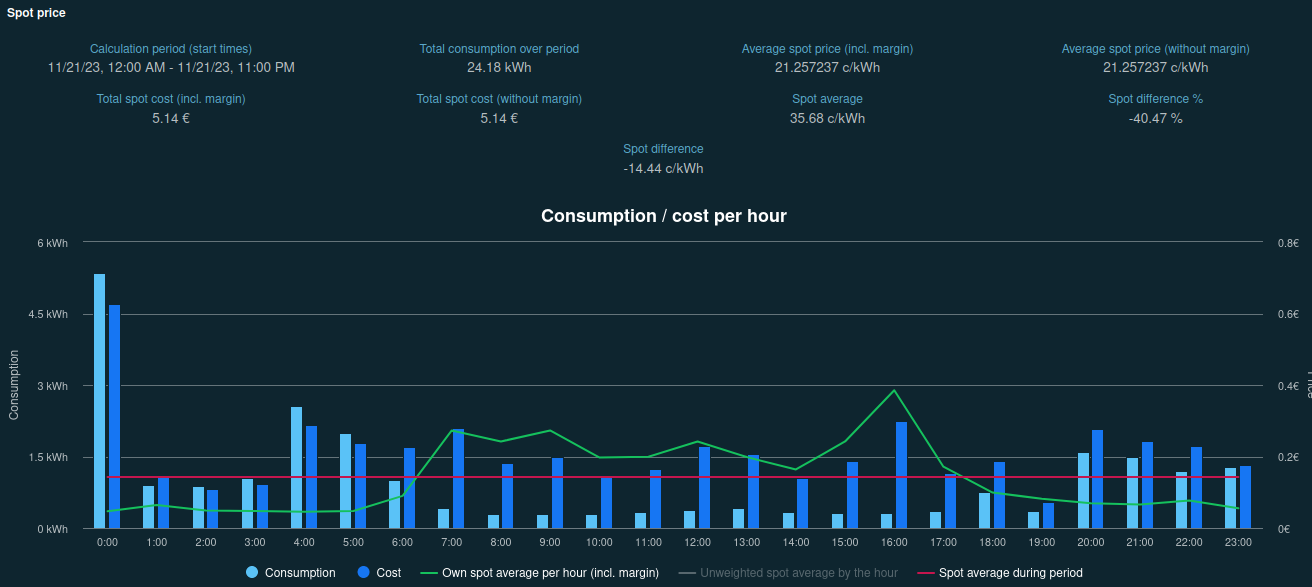This screenshot has height=587, width=1312.
Task: Click the Spot price heading
Action: 36,13
